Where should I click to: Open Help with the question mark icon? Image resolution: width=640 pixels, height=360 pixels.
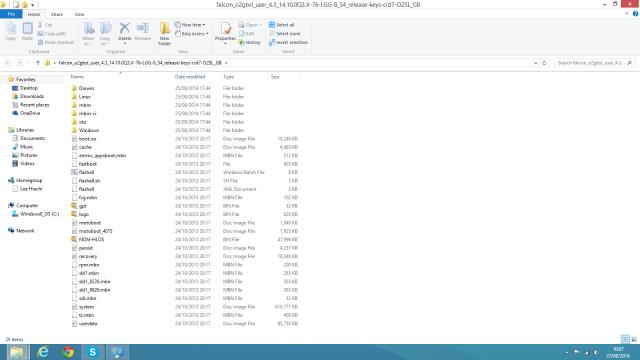coord(635,14)
